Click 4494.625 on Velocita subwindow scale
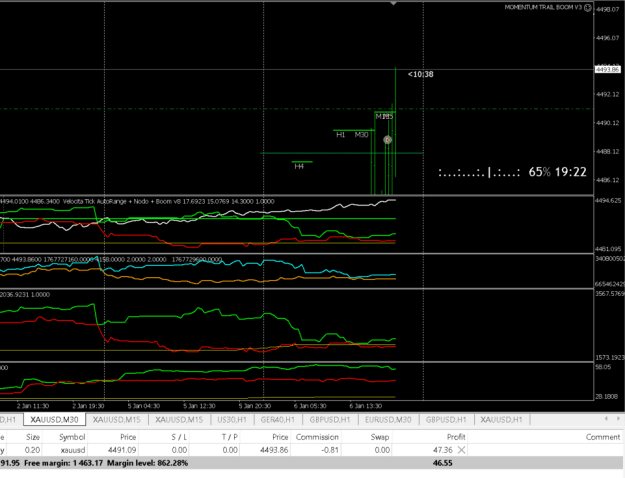This screenshot has height=478, width=625. 608,201
